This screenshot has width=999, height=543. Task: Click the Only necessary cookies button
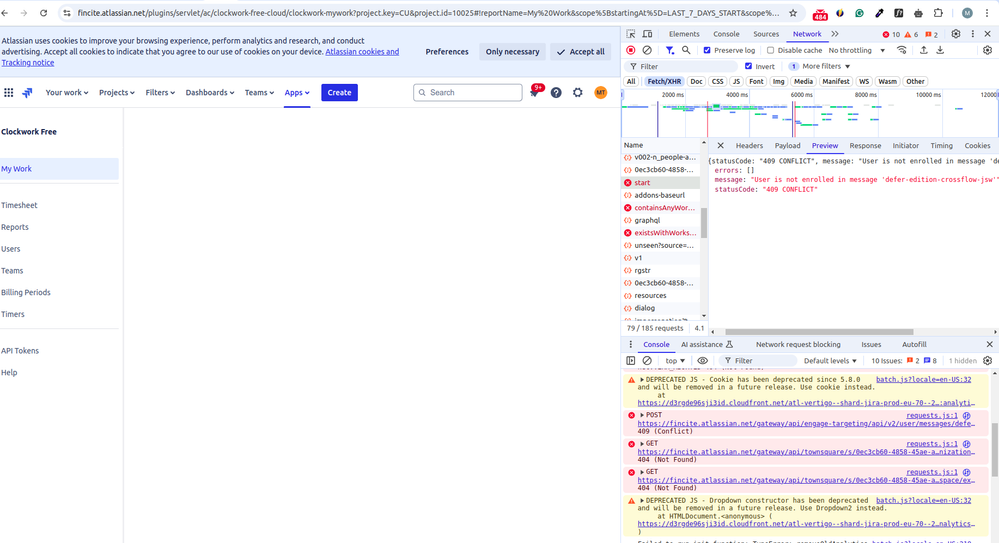[512, 52]
